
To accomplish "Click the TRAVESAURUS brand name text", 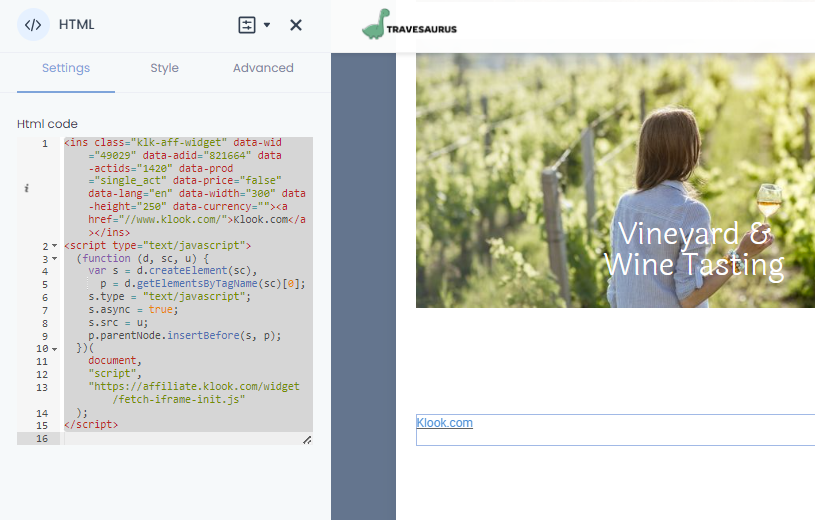I will click(x=422, y=30).
